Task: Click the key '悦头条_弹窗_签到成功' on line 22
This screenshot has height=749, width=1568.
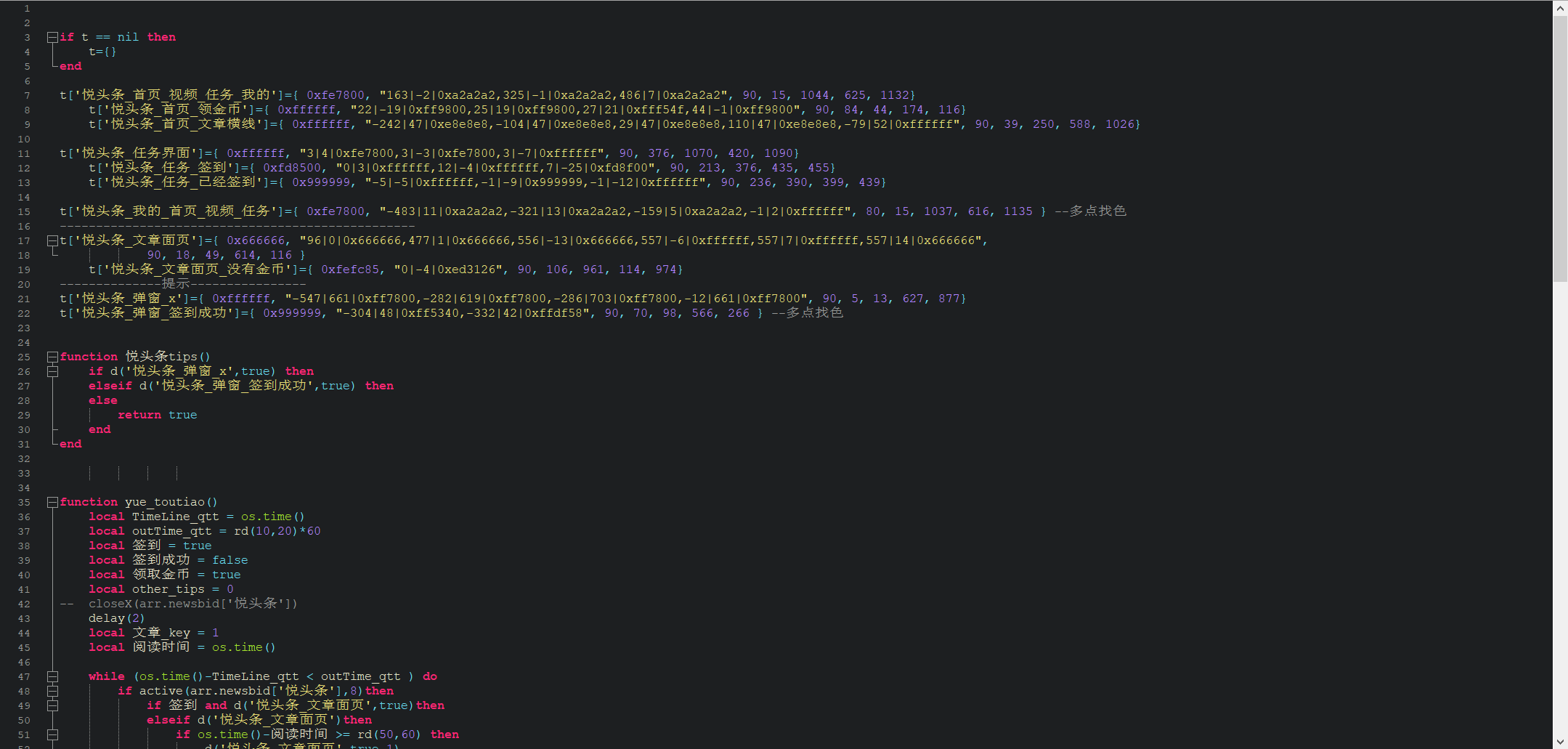Action: (x=158, y=313)
